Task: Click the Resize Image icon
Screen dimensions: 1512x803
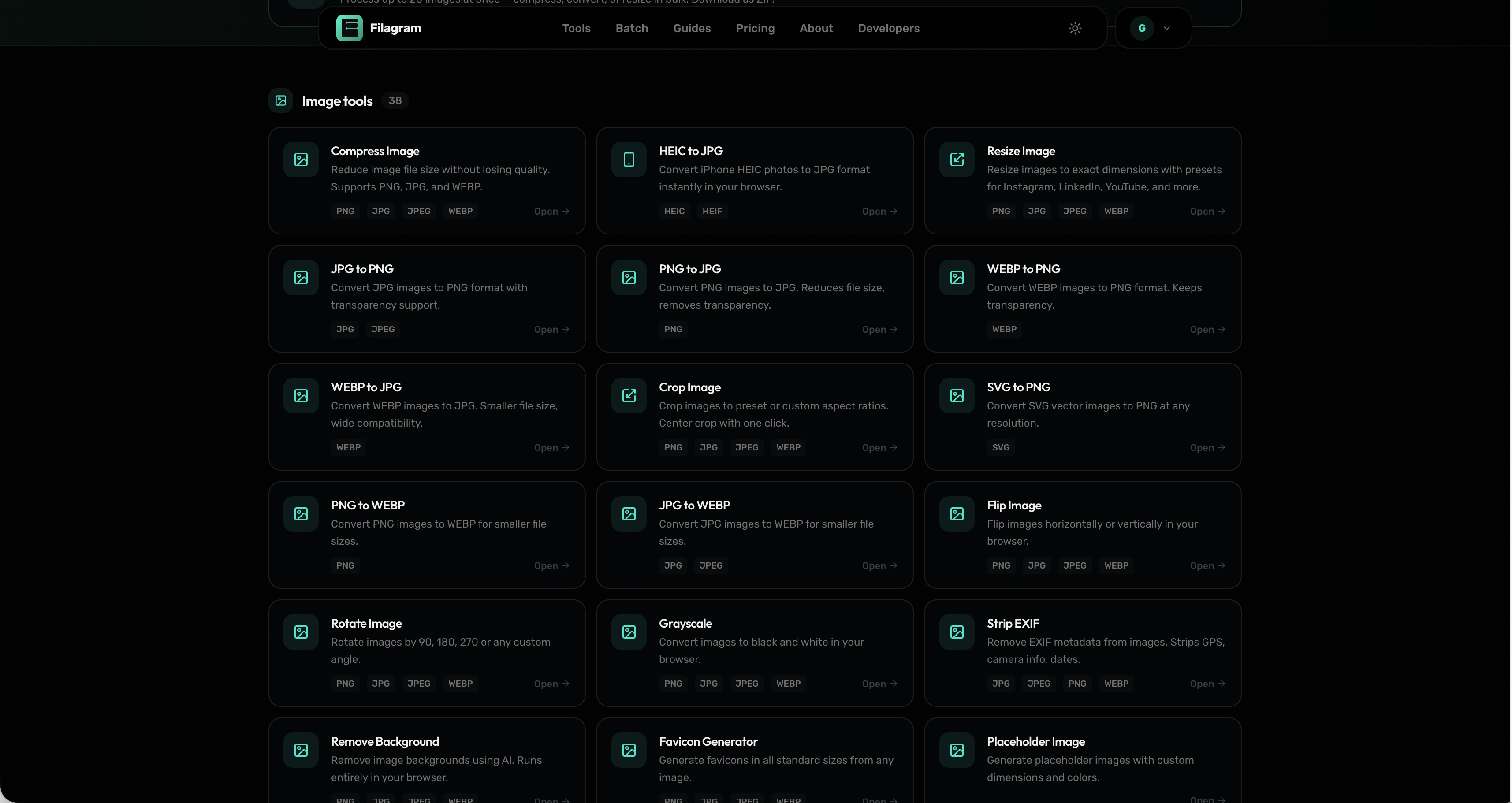Action: (x=957, y=160)
